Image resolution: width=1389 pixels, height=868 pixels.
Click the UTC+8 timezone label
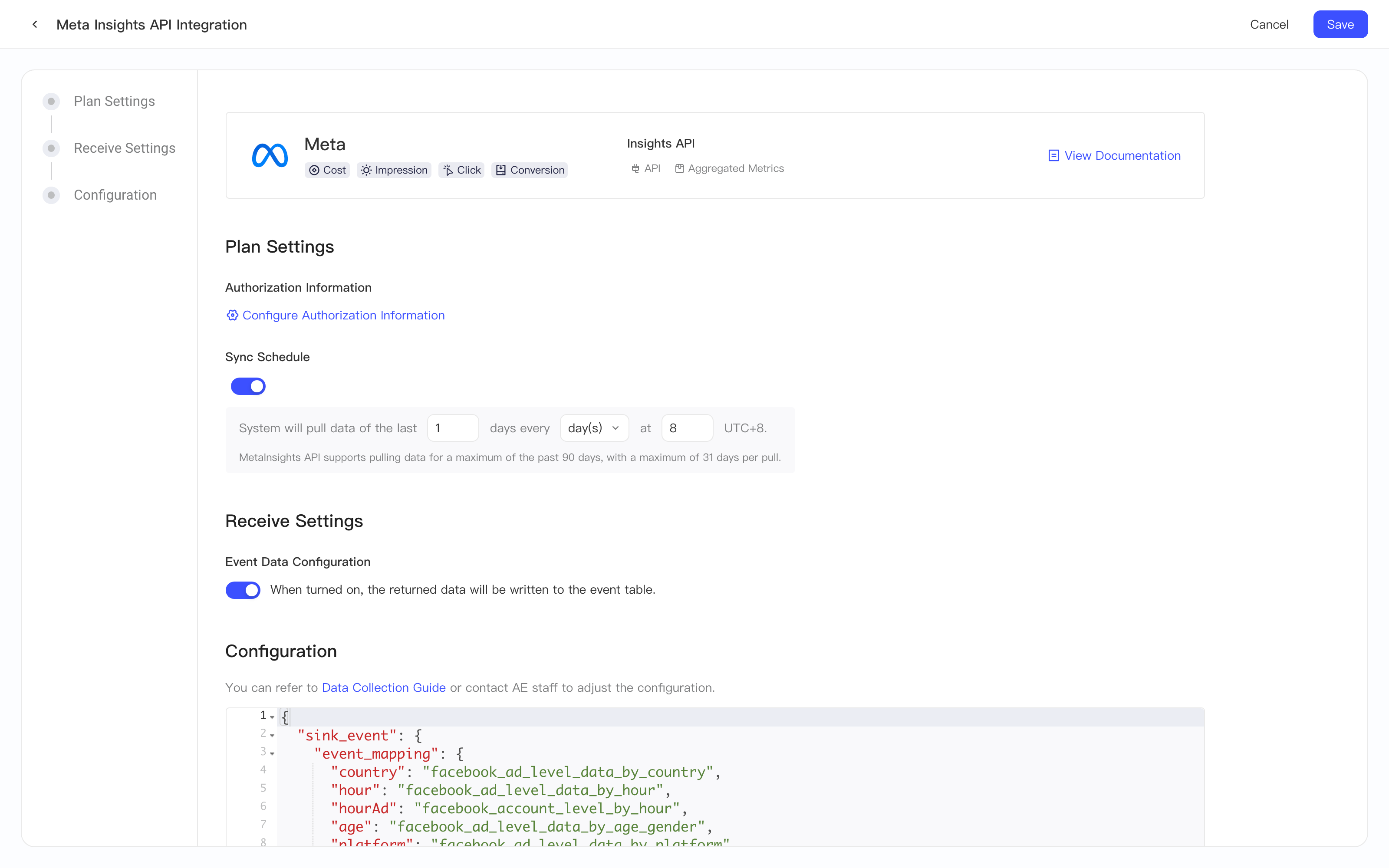pos(745,427)
